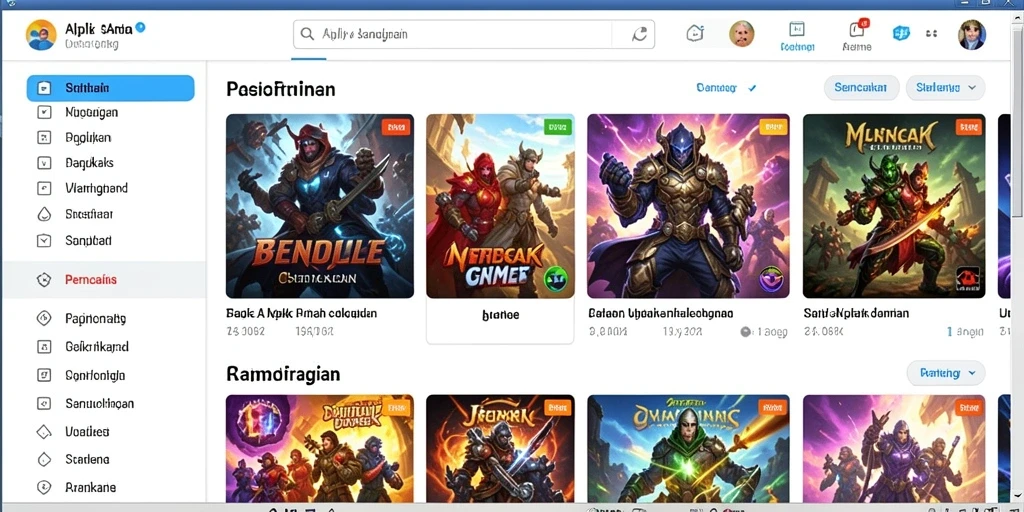The image size is (1024, 512).
Task: Click the Snesfiaar droplet icon
Action: pyautogui.click(x=44, y=214)
